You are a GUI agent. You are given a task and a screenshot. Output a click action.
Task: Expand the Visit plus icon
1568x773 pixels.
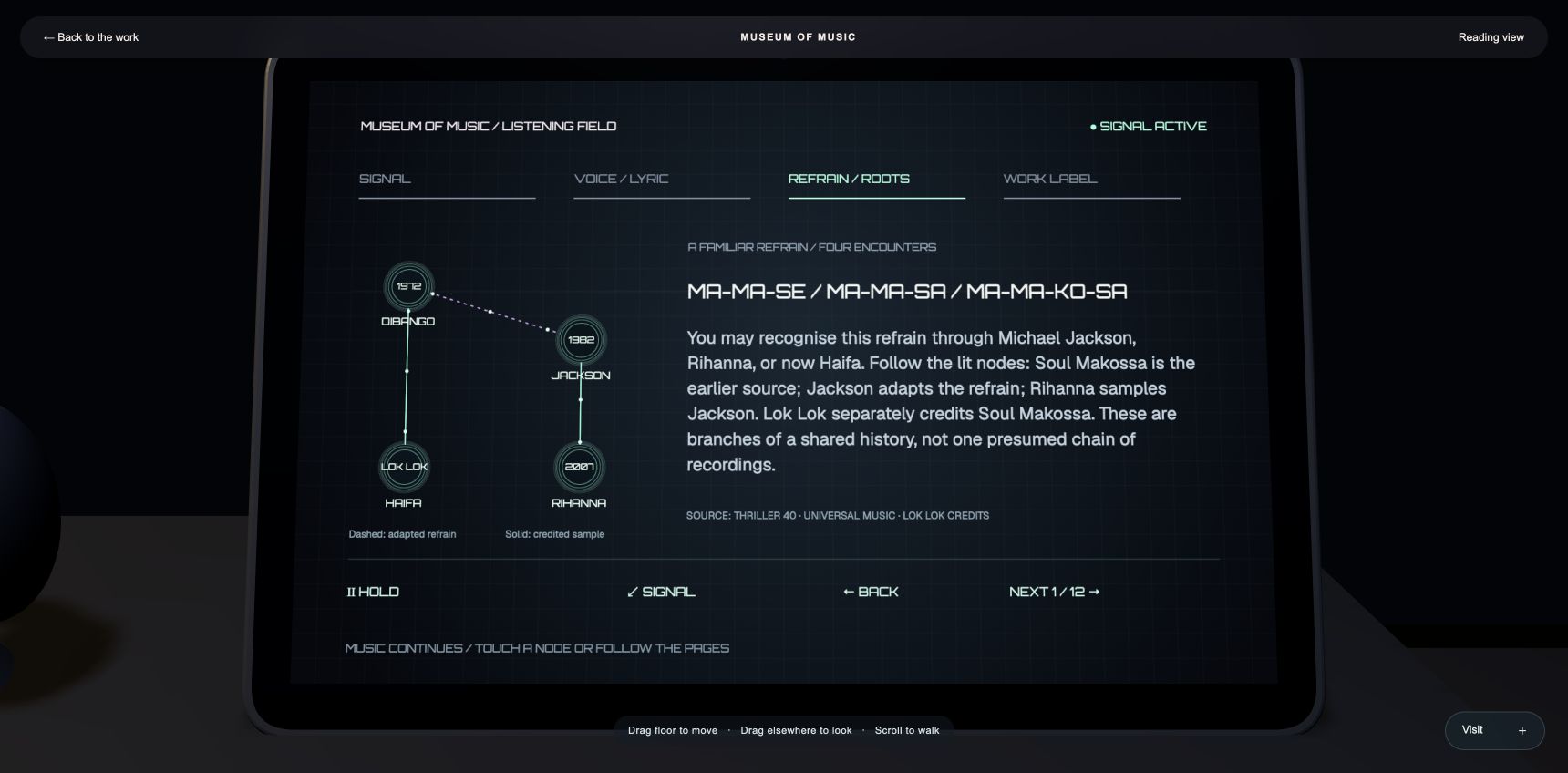[x=1522, y=730]
